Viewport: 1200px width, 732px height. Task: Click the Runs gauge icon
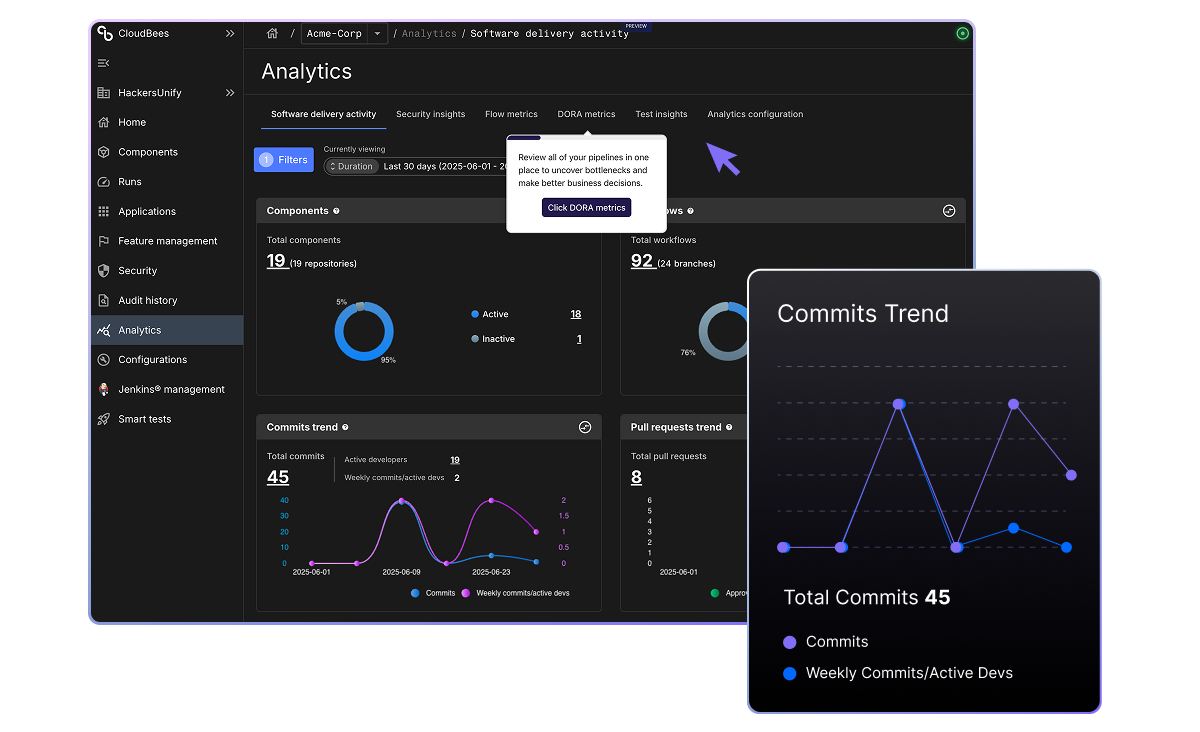point(103,182)
